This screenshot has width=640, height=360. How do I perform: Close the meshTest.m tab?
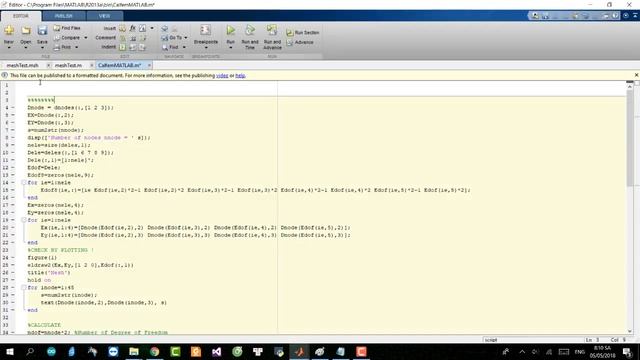click(x=91, y=65)
